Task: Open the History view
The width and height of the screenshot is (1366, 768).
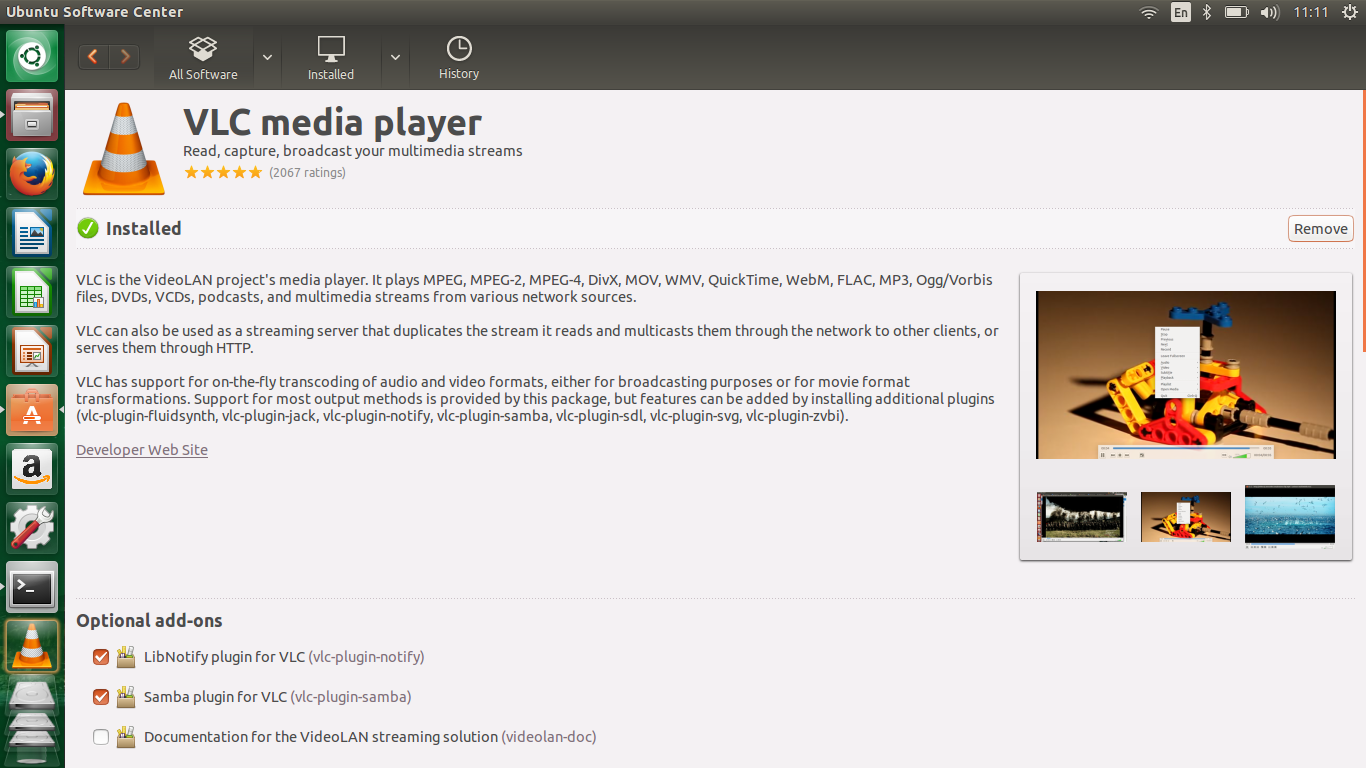Action: 458,57
